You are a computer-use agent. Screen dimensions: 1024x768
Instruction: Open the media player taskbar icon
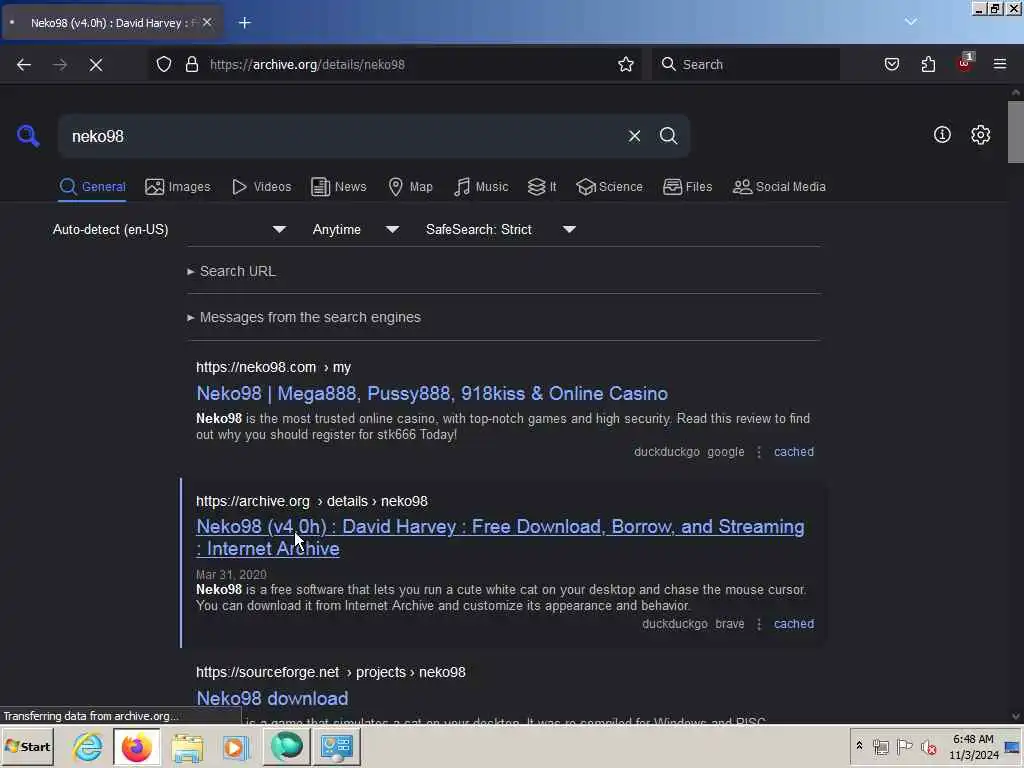tap(236, 747)
